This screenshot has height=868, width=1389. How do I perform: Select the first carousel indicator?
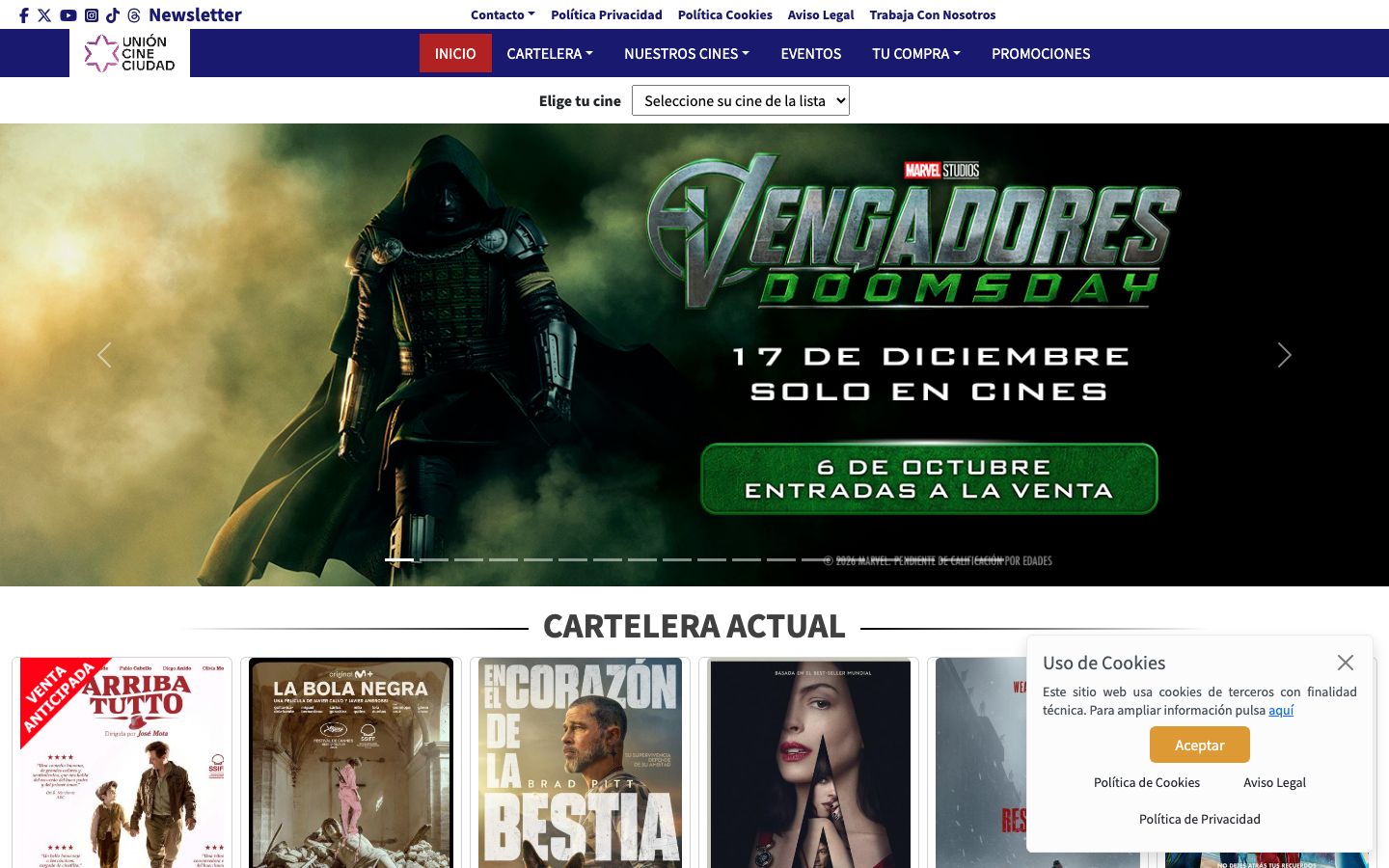click(x=399, y=559)
